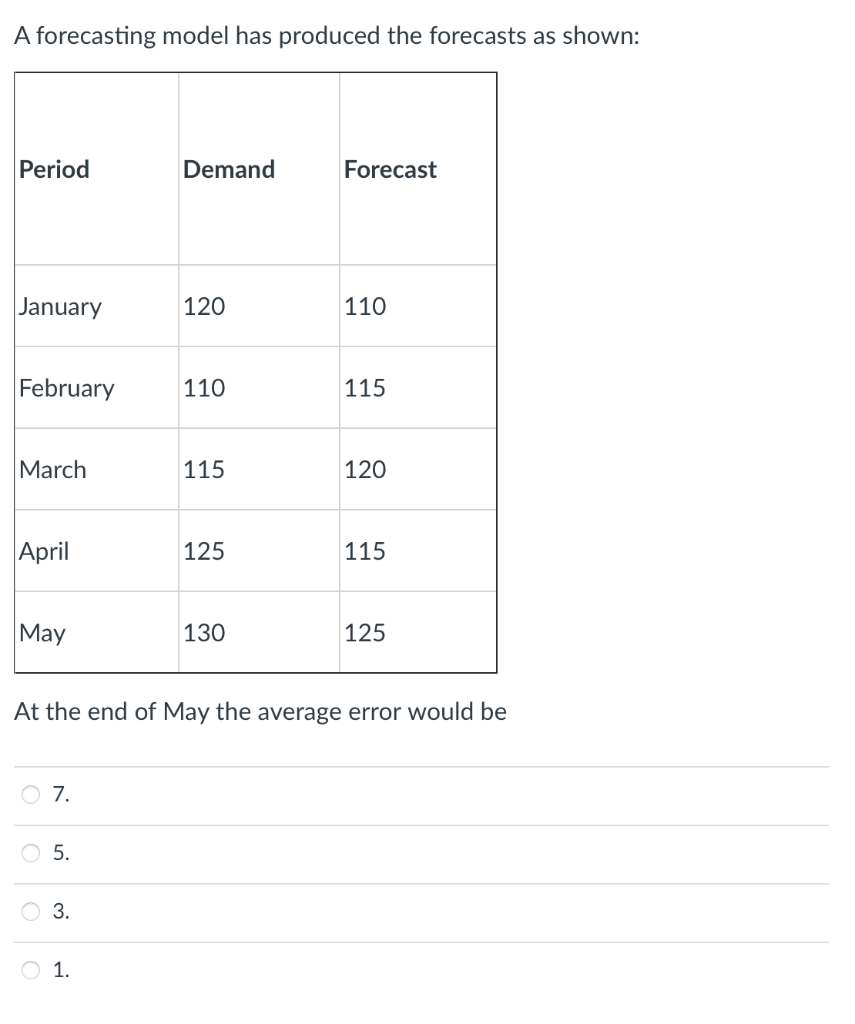Click the May row label

pyautogui.click(x=40, y=632)
